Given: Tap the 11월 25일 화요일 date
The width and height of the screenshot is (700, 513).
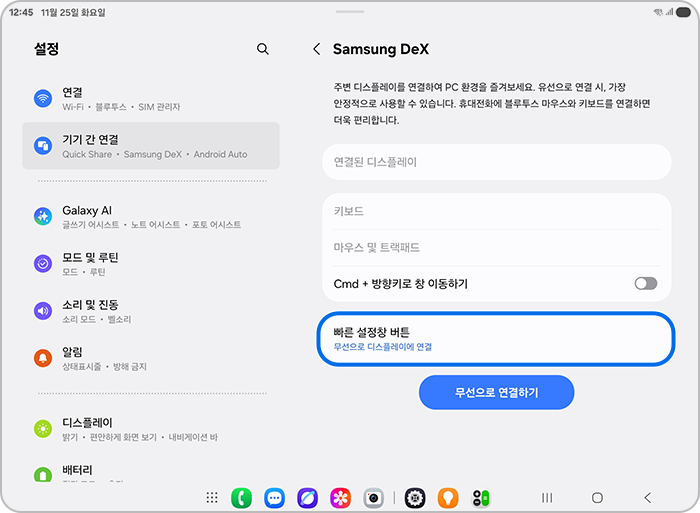Looking at the screenshot, I should 73,13.
